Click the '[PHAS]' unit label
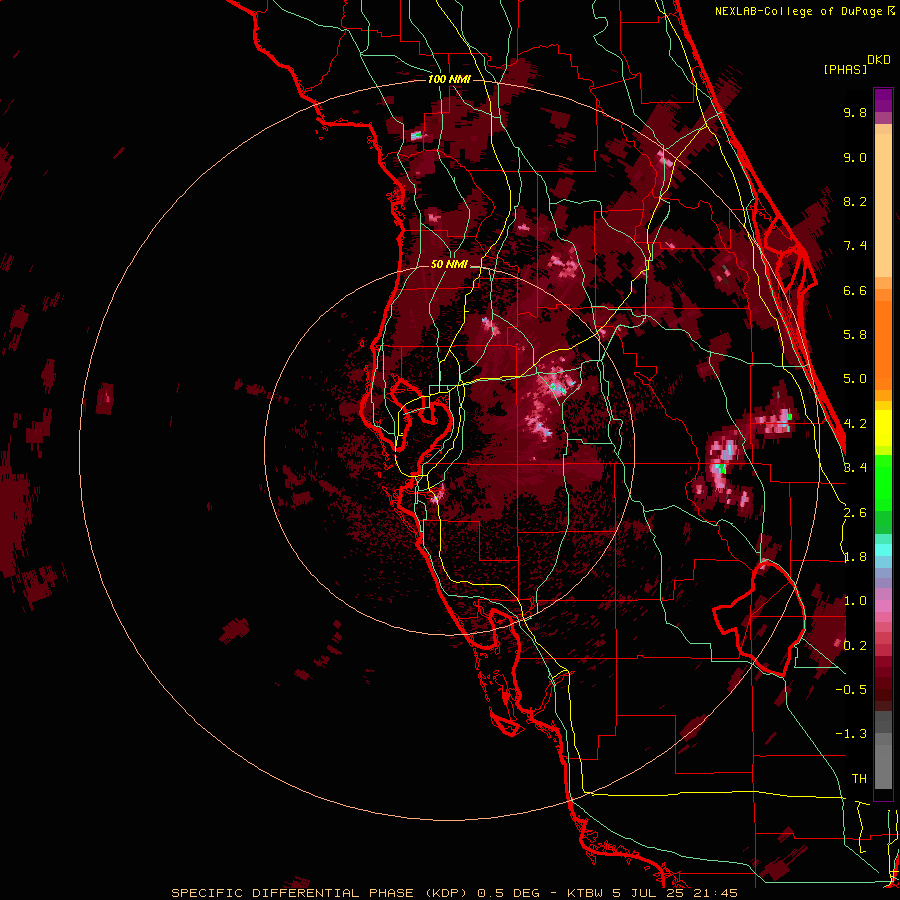 (x=845, y=69)
